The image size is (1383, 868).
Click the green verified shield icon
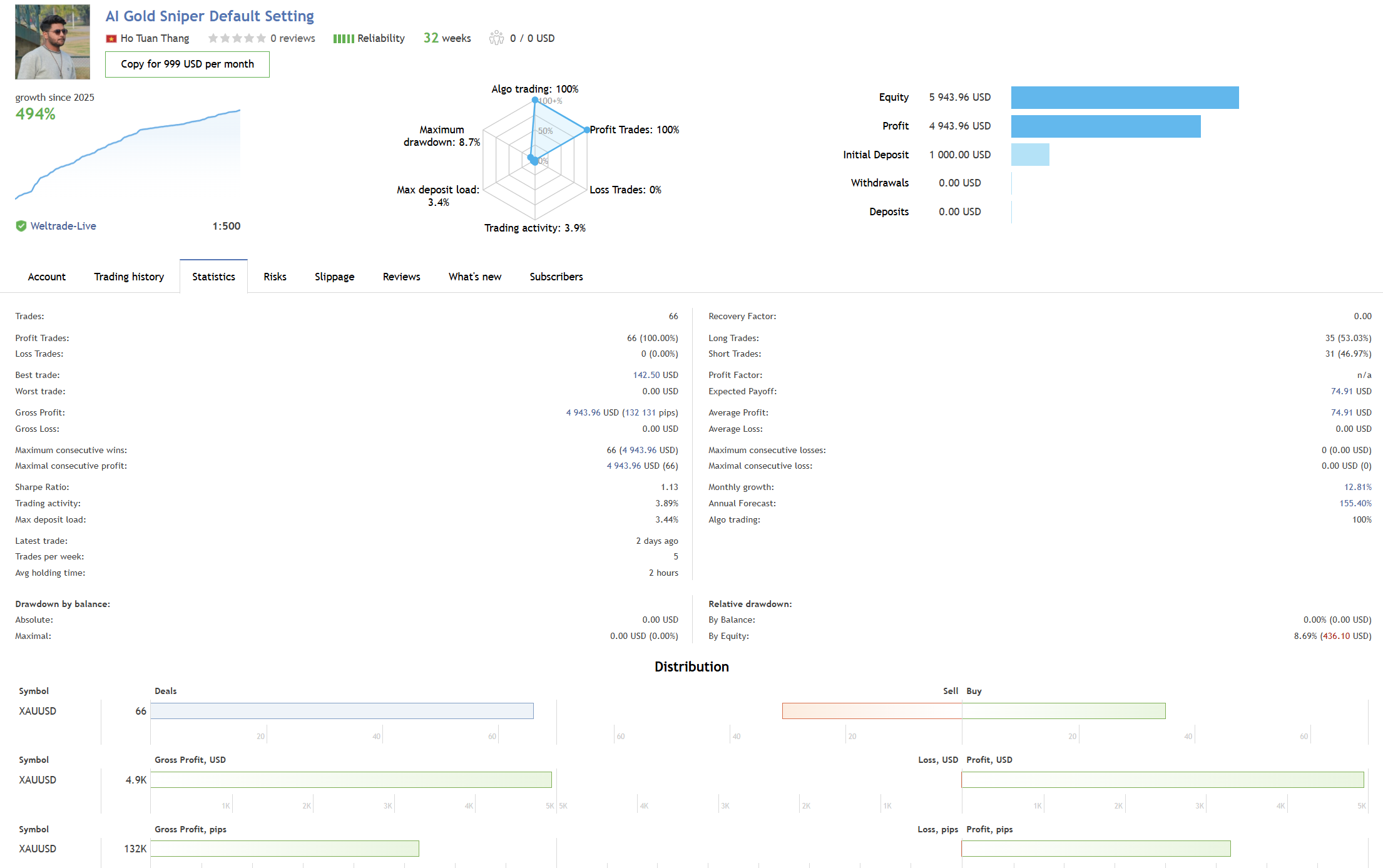(21, 226)
